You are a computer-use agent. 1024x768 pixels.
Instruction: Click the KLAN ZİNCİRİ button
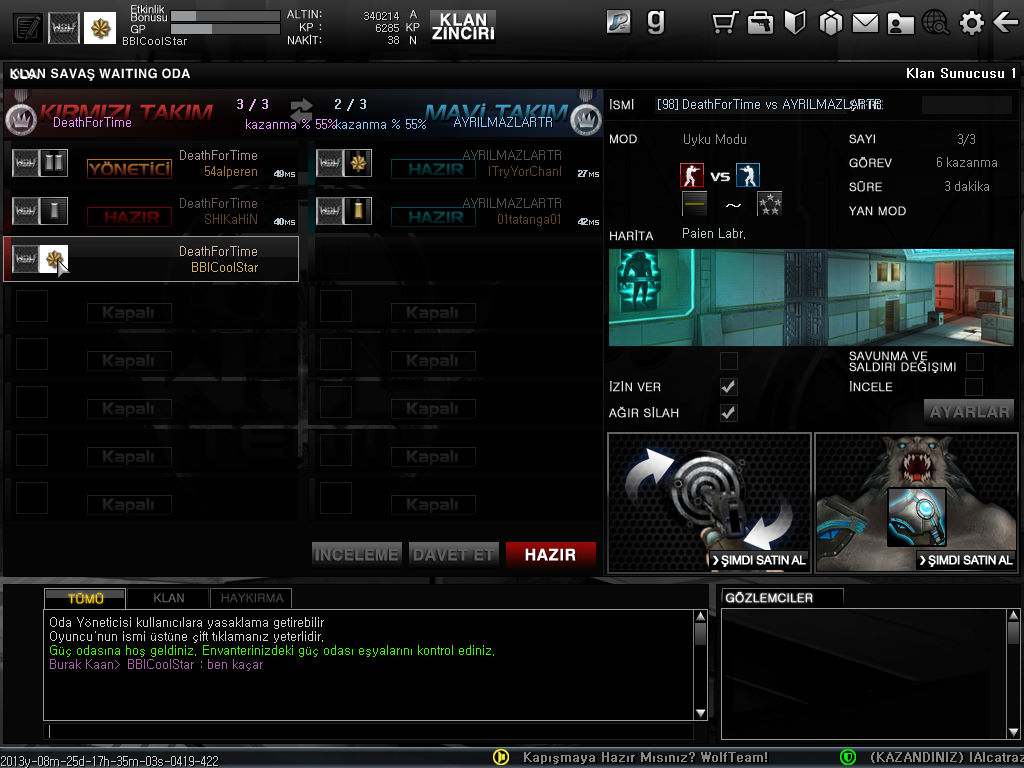click(462, 26)
